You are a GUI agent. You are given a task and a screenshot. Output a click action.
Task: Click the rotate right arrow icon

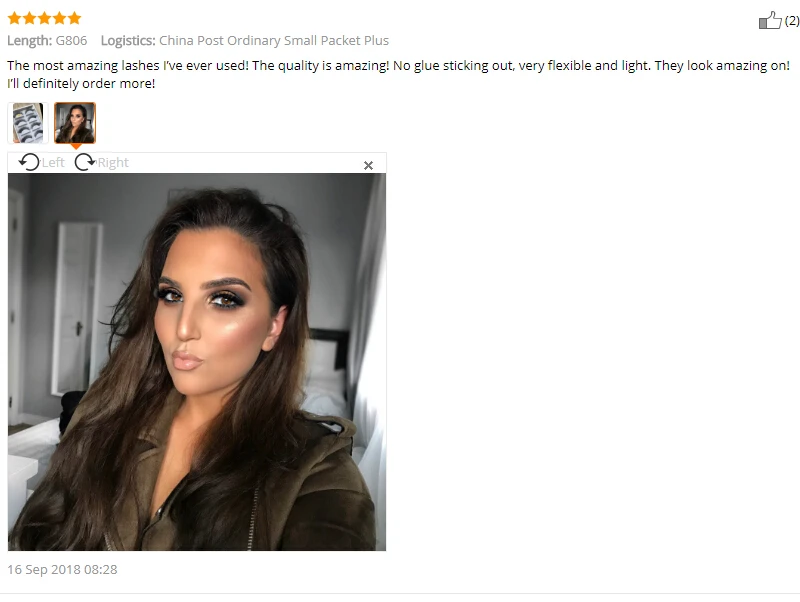(x=85, y=162)
